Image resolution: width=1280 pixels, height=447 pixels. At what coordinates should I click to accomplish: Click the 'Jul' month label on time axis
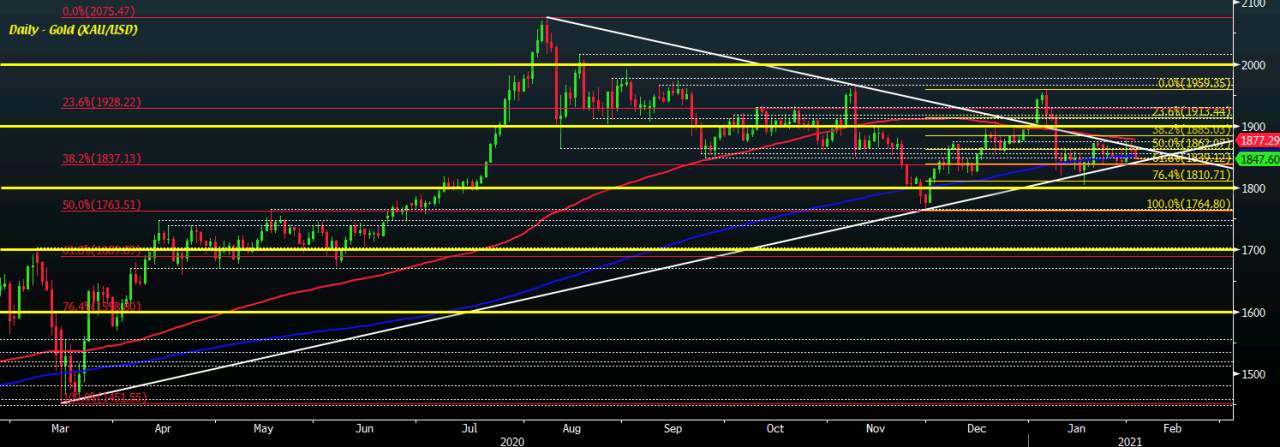click(x=469, y=428)
